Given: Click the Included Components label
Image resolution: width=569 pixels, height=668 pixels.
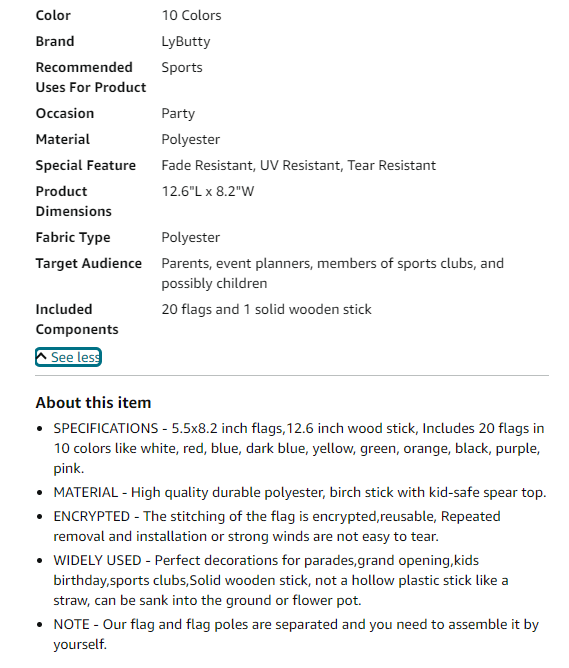Looking at the screenshot, I should [77, 320].
